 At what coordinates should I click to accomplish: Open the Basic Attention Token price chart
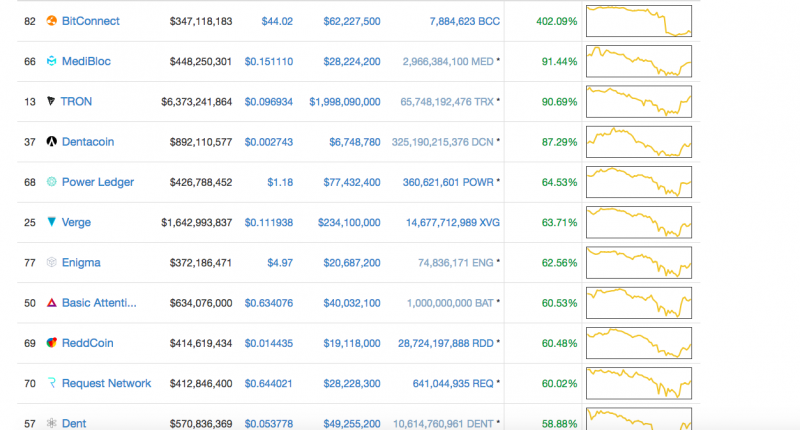639,303
